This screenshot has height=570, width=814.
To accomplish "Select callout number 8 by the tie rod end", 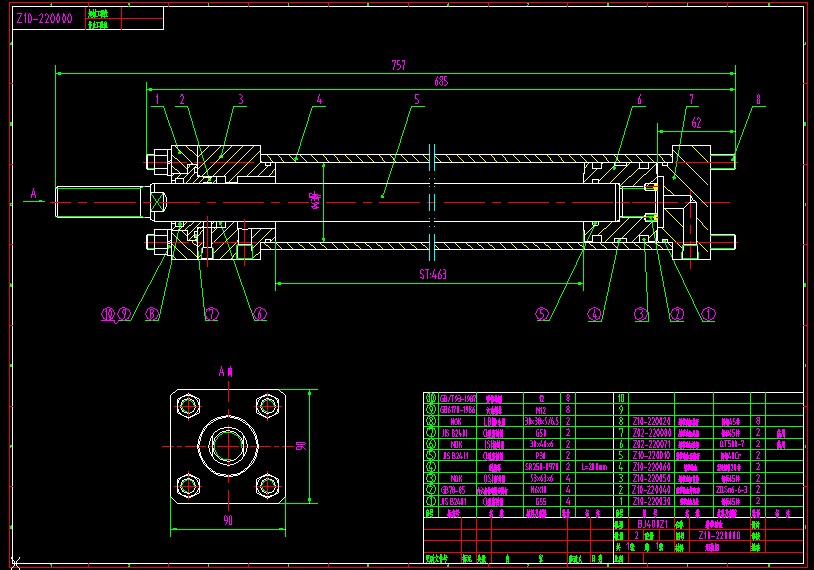I will [758, 99].
